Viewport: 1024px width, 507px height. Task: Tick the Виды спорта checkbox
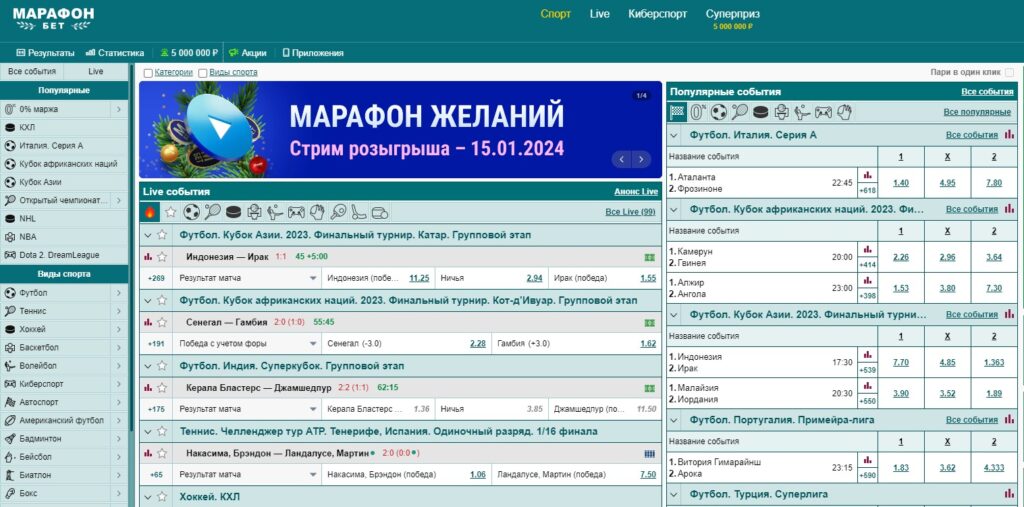click(x=203, y=73)
